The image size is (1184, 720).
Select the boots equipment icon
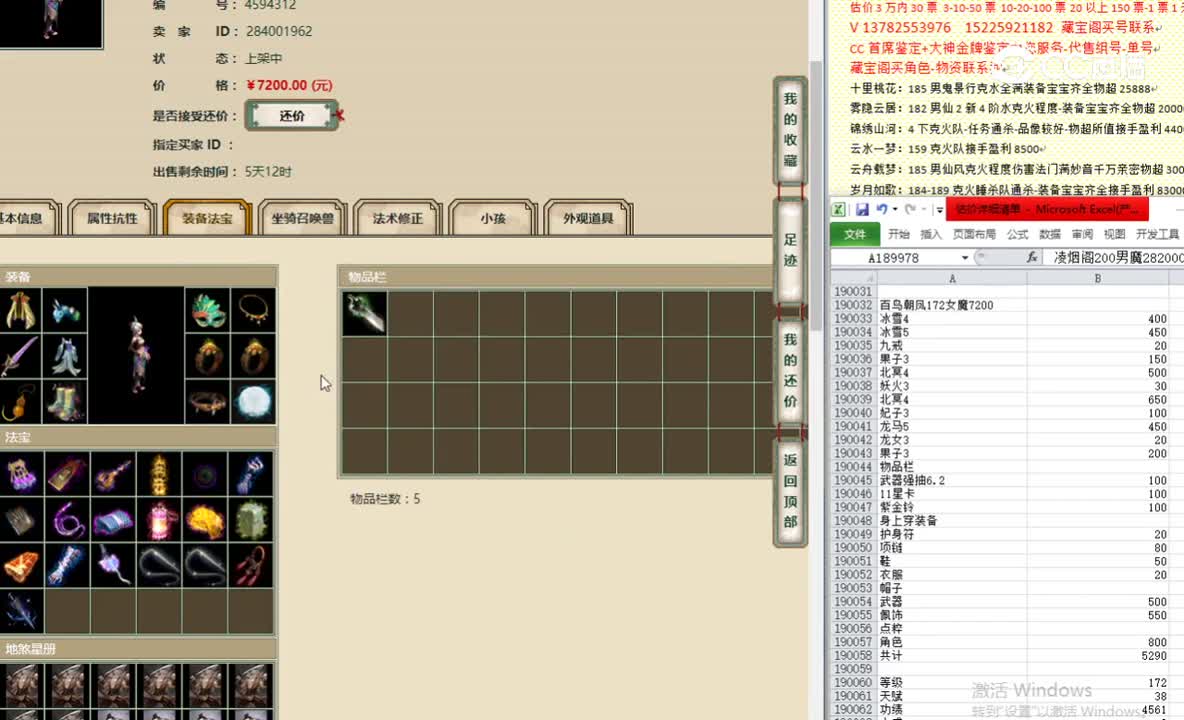[x=65, y=401]
